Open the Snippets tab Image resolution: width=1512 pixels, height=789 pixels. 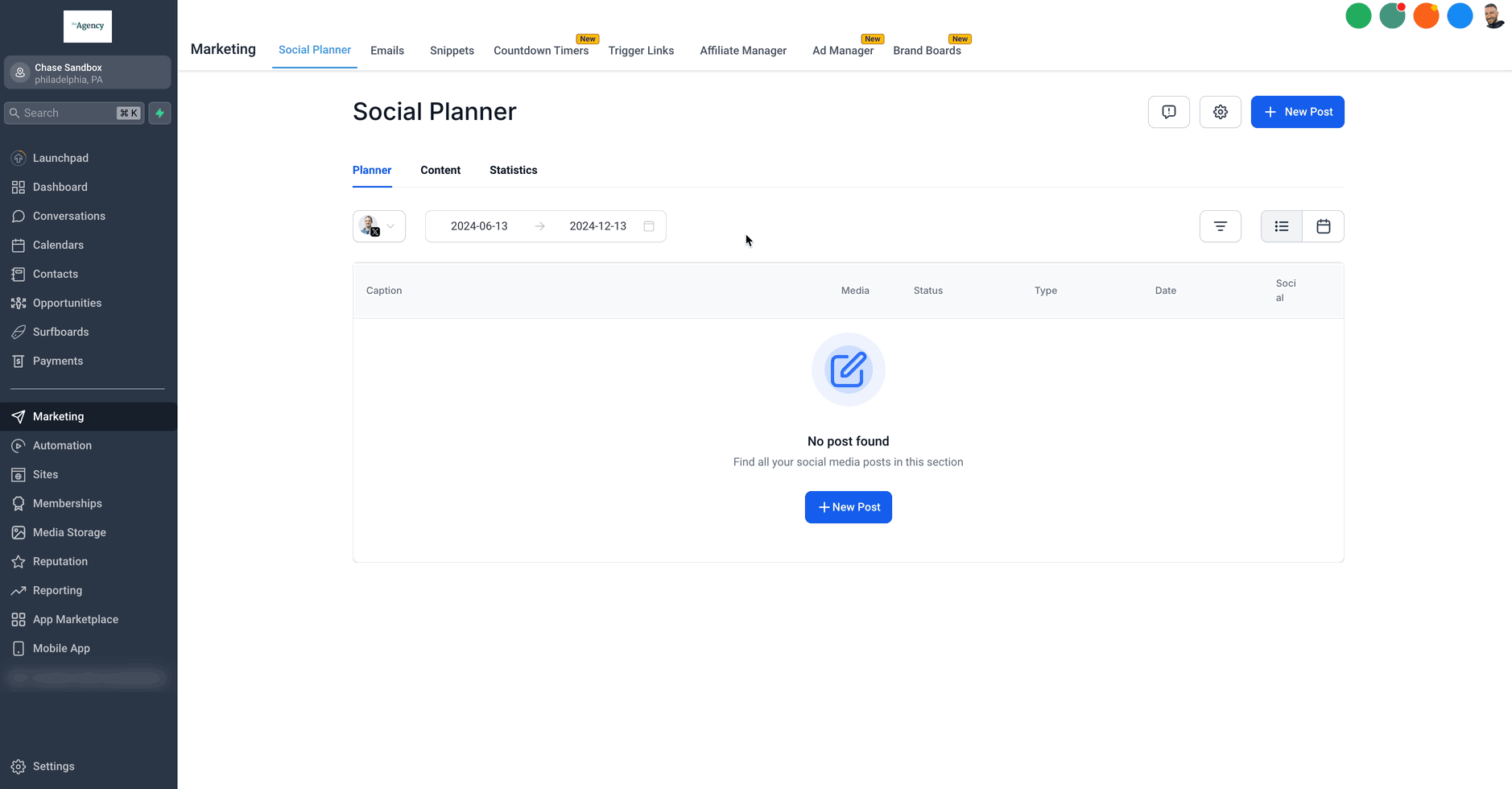[452, 51]
